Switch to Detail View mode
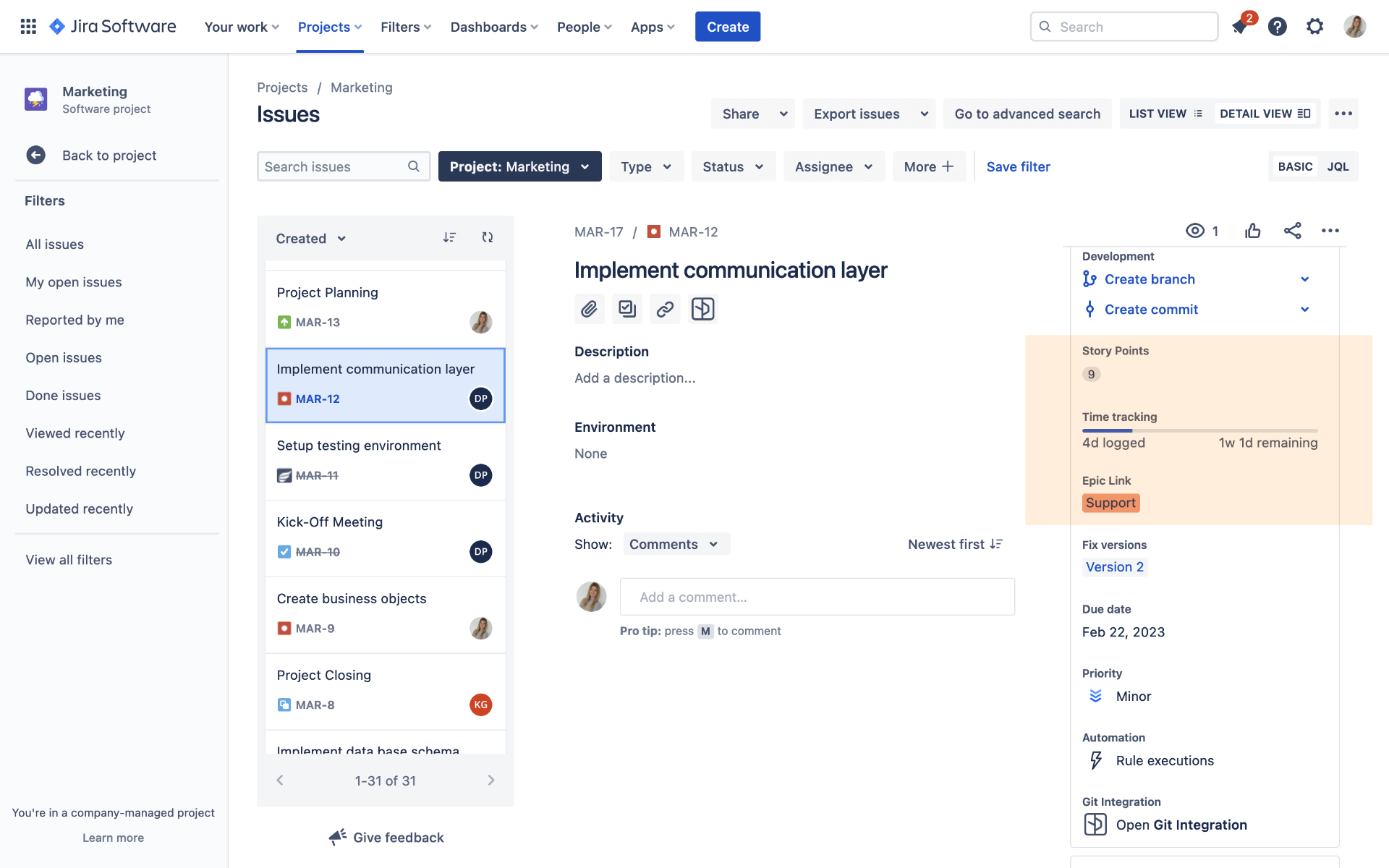This screenshot has width=1389, height=868. pos(1265,114)
